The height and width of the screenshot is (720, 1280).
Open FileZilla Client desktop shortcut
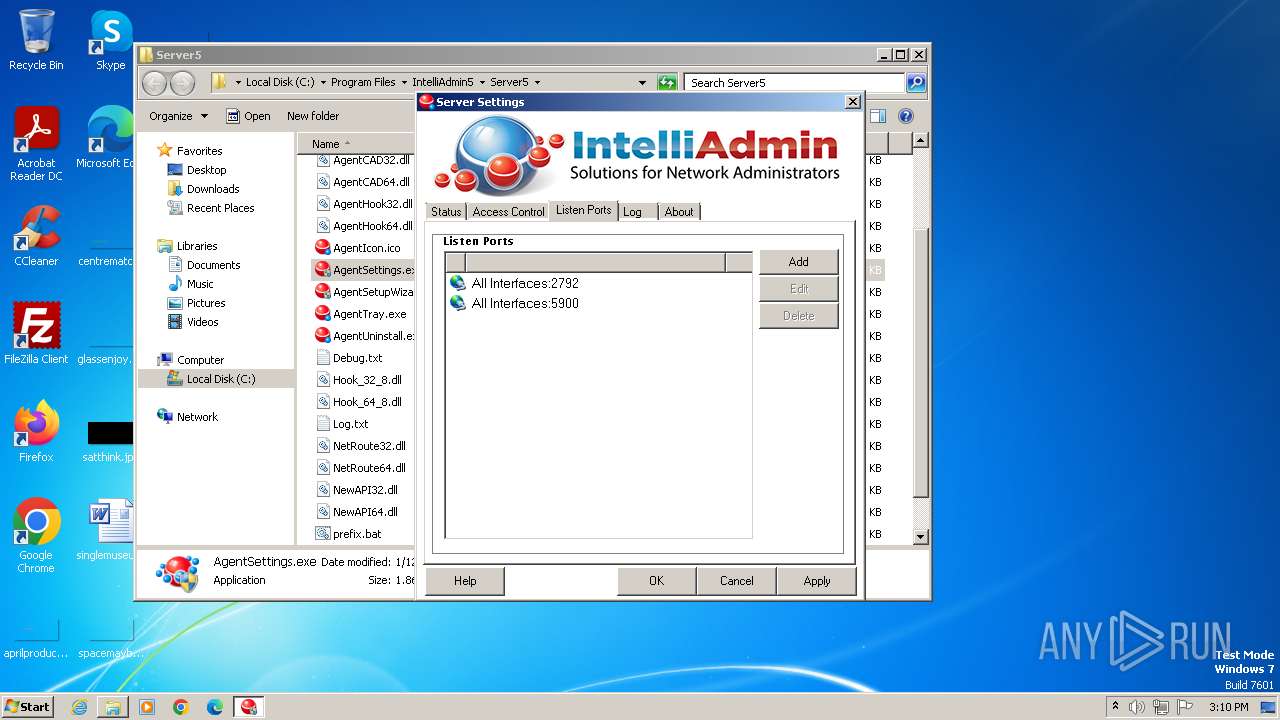pyautogui.click(x=36, y=333)
